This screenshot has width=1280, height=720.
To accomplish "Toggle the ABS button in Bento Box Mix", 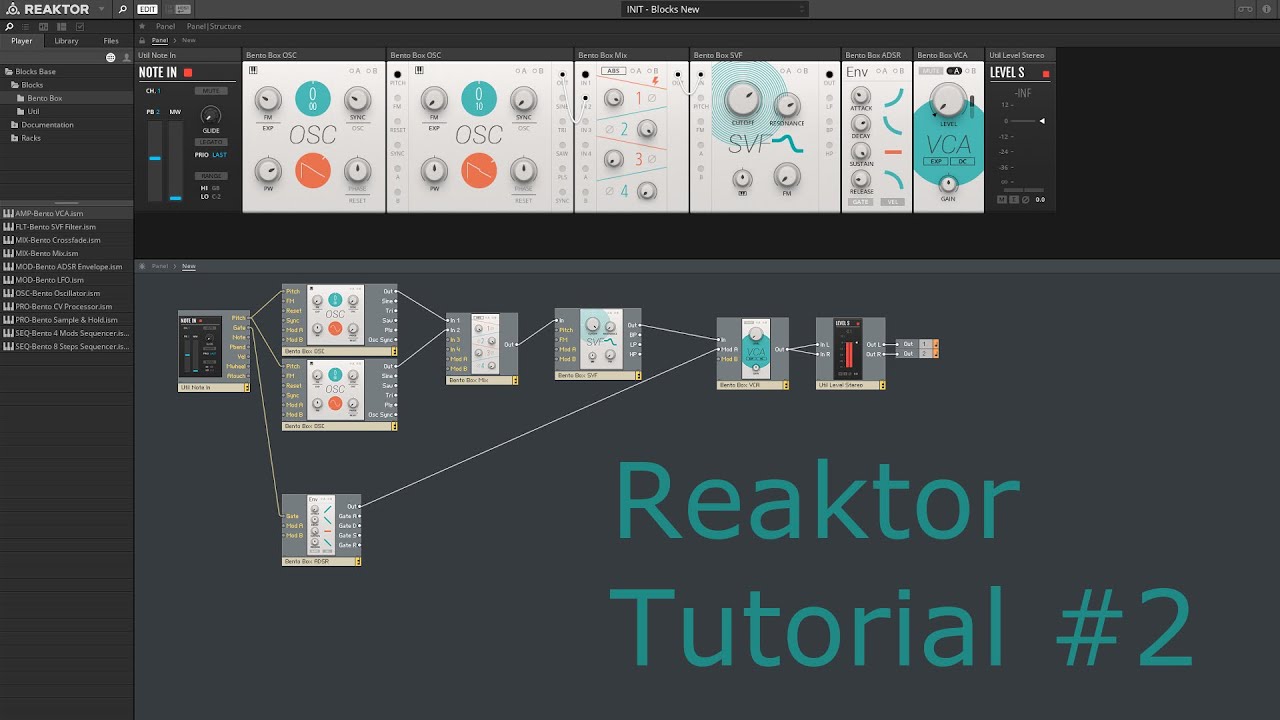I will tap(612, 71).
